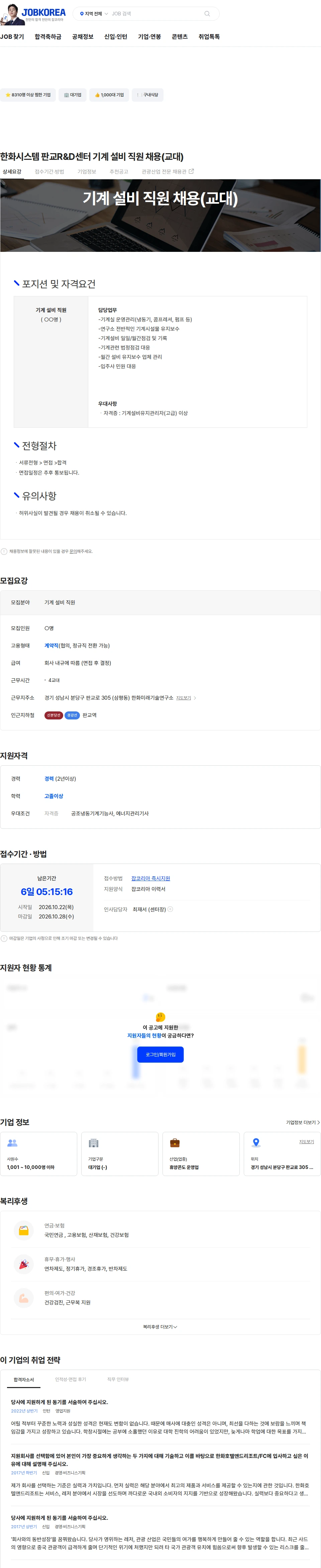
Task: Open the 지역 전체 region dropdown
Action: click(x=94, y=13)
